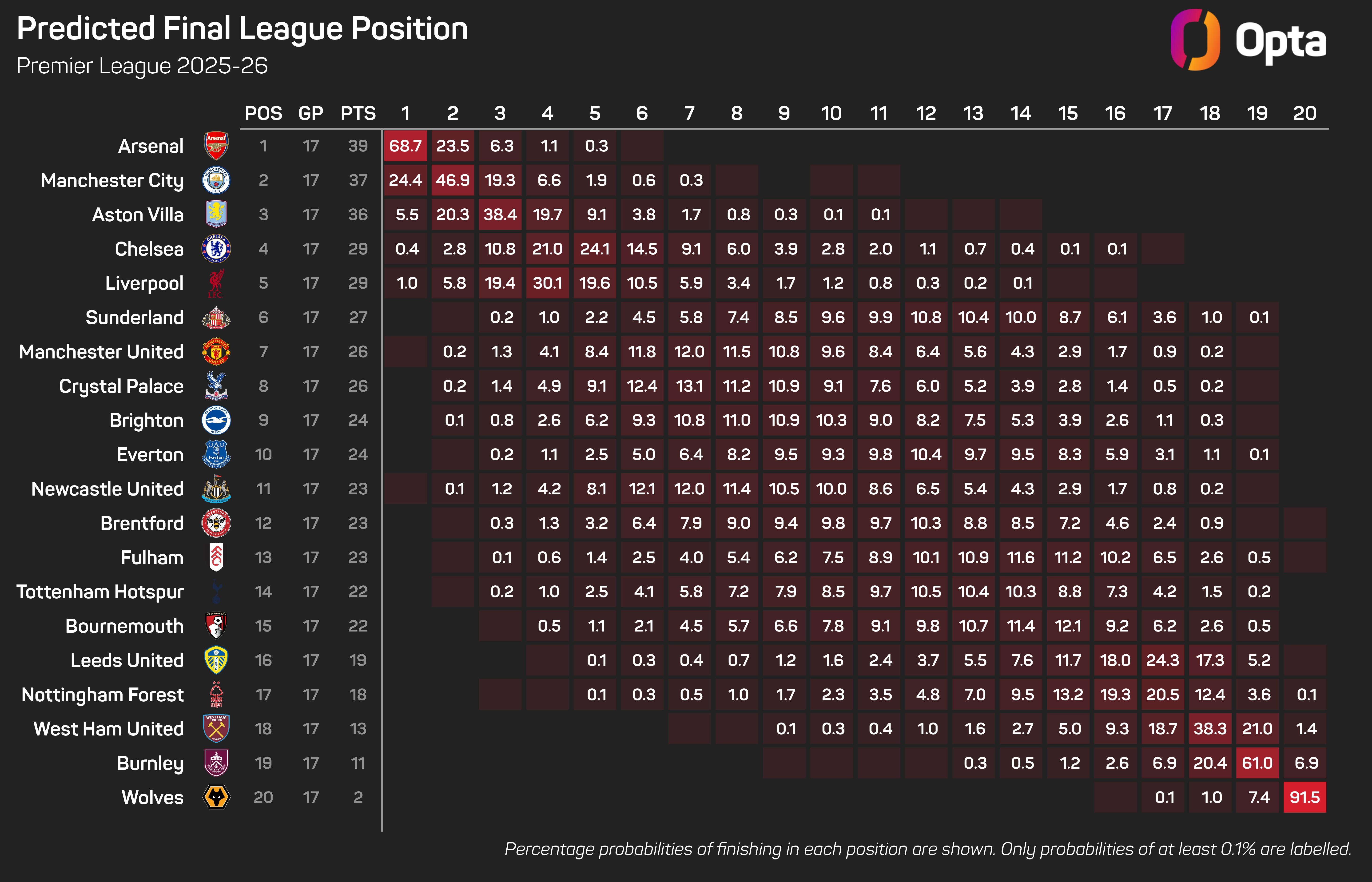
Task: Click the Wolves club logo
Action: (x=216, y=797)
